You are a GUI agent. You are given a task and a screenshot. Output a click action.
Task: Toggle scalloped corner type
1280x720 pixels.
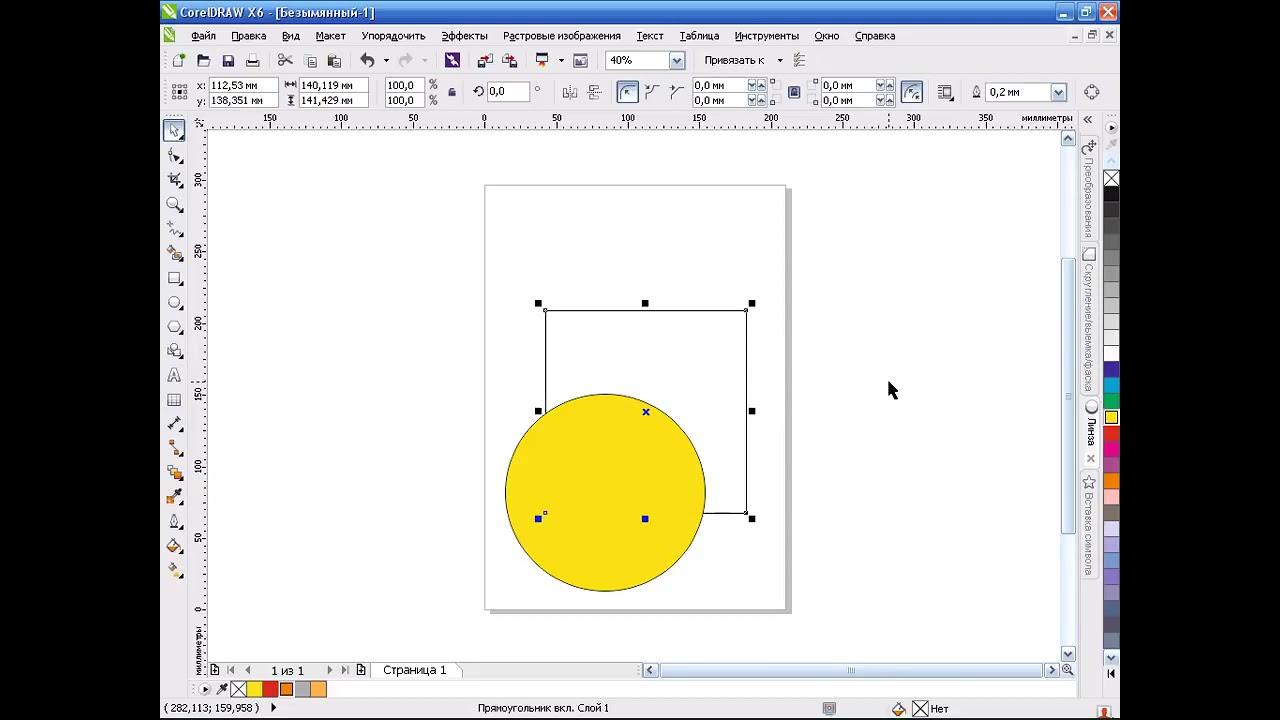point(652,92)
